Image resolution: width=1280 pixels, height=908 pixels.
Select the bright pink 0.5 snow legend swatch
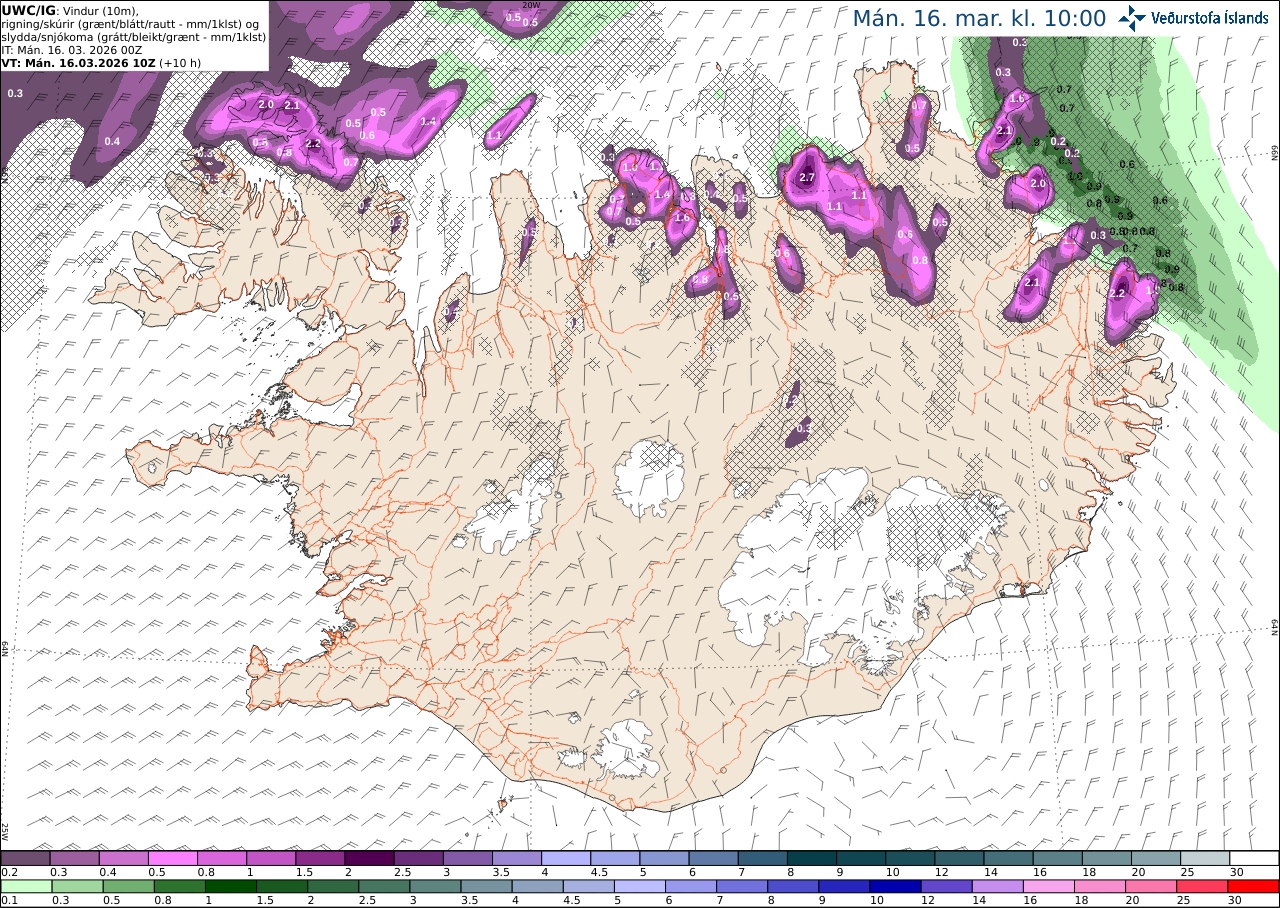172,858
